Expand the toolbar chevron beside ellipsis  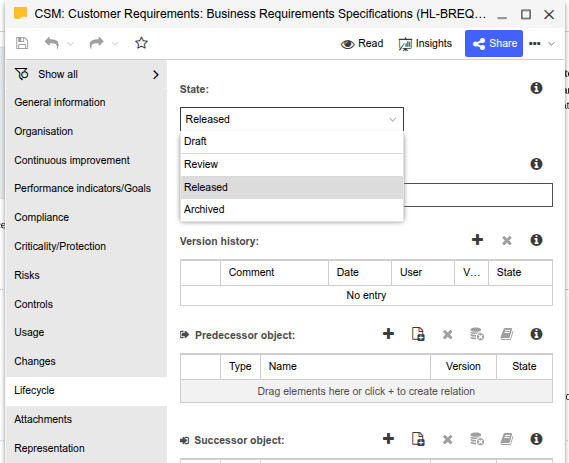(552, 44)
